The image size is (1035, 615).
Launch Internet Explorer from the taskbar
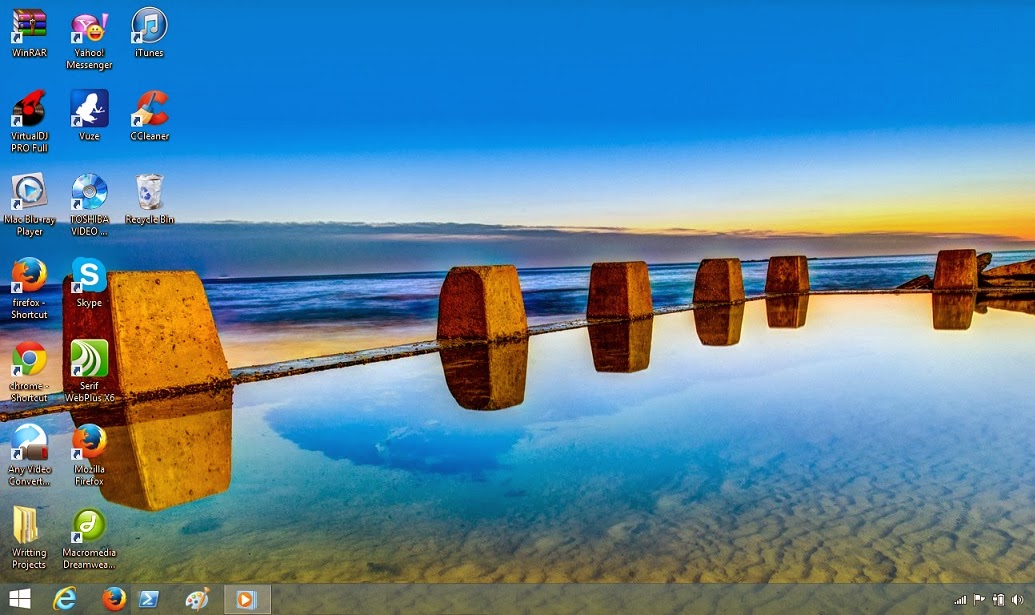click(65, 599)
